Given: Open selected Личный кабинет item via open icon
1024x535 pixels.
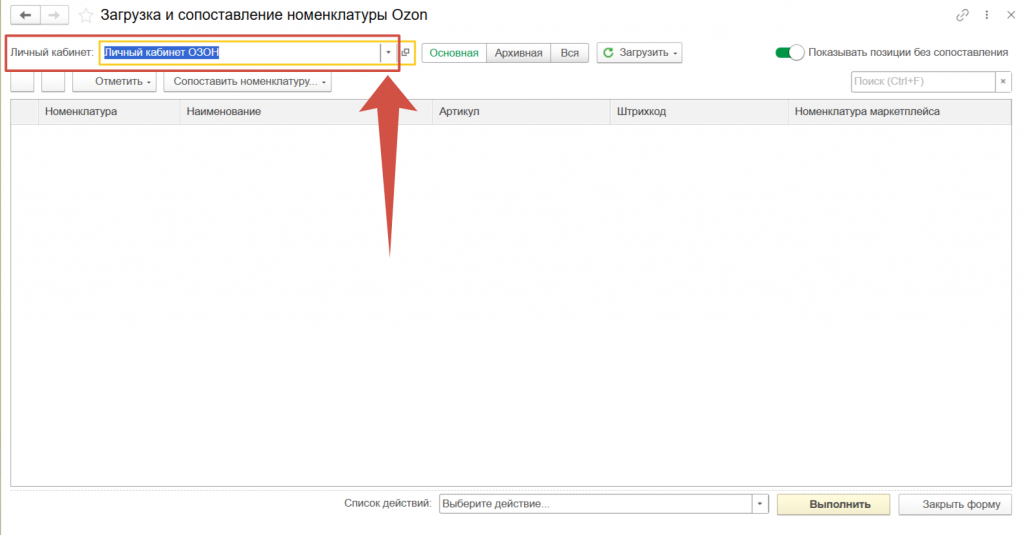Looking at the screenshot, I should tap(406, 53).
